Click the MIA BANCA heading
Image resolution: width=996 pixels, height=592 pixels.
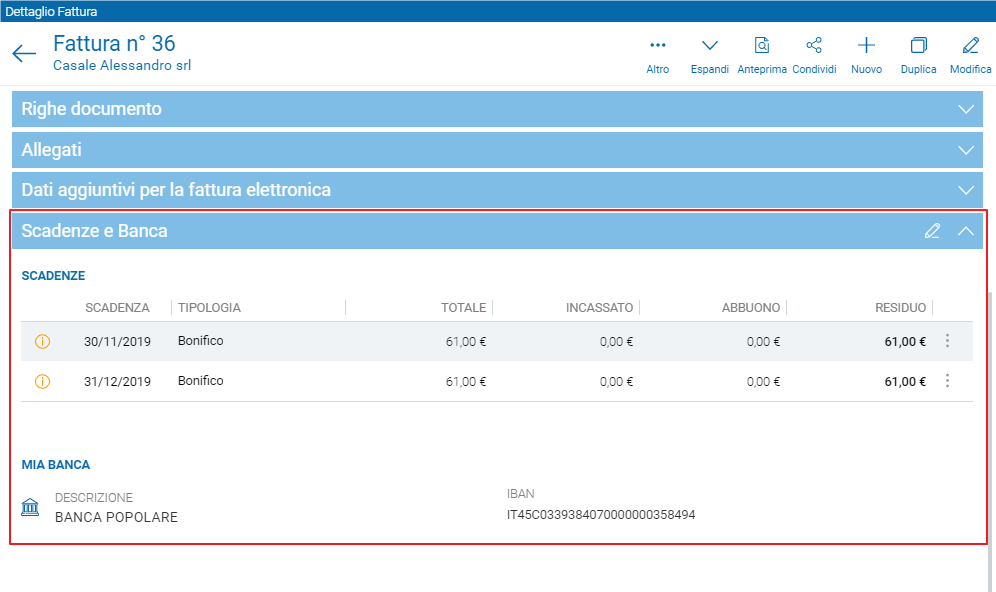pos(56,465)
